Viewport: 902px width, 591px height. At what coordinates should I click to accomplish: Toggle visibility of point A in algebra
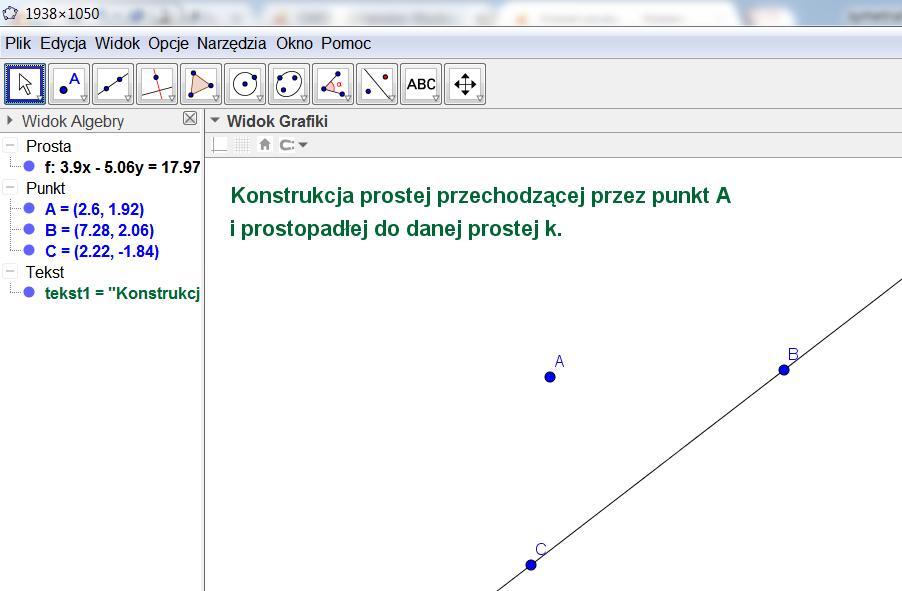click(x=29, y=208)
